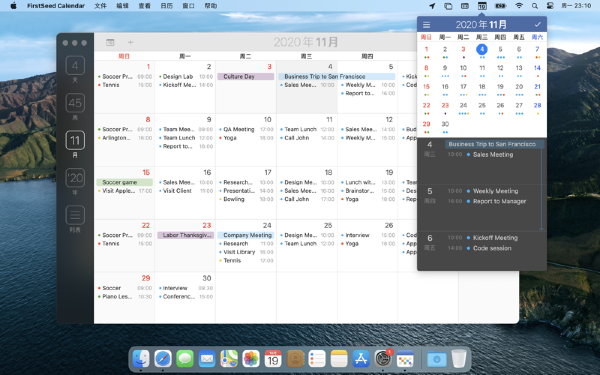Click location arrow icon in menu bar
600x375 pixels.
[432, 6]
